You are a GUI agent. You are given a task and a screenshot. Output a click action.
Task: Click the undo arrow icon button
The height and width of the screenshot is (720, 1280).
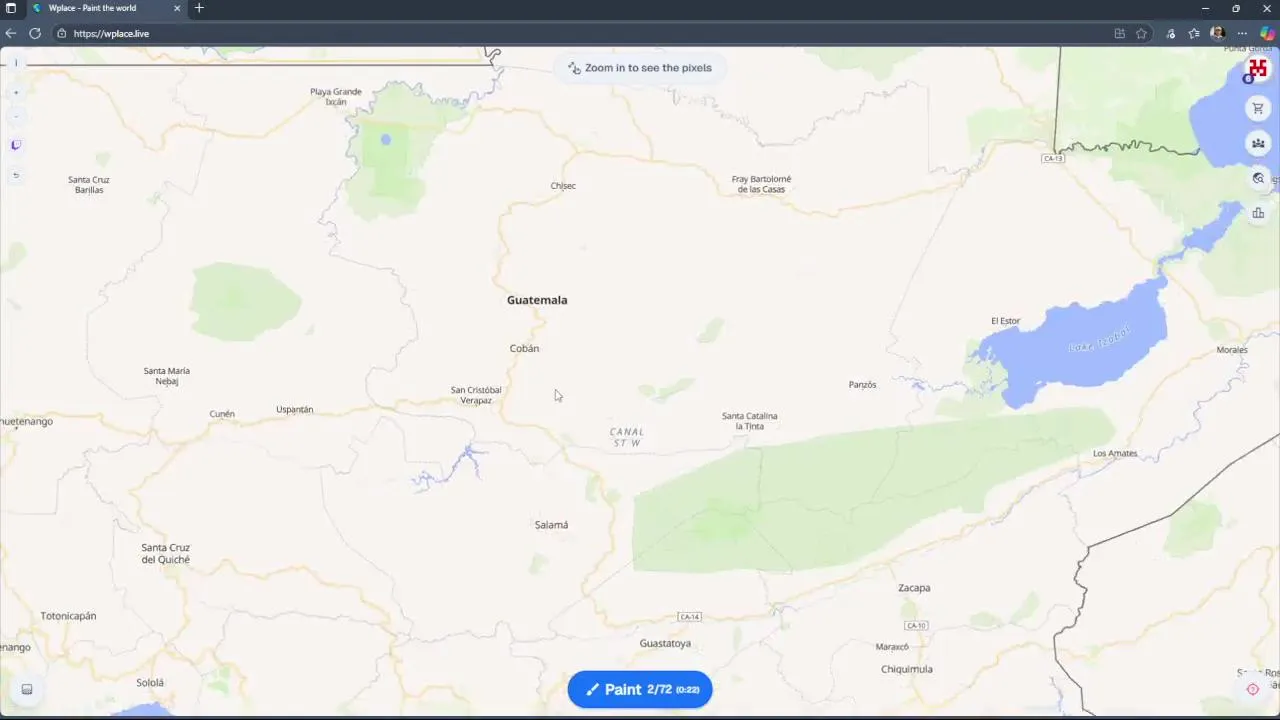tap(16, 175)
